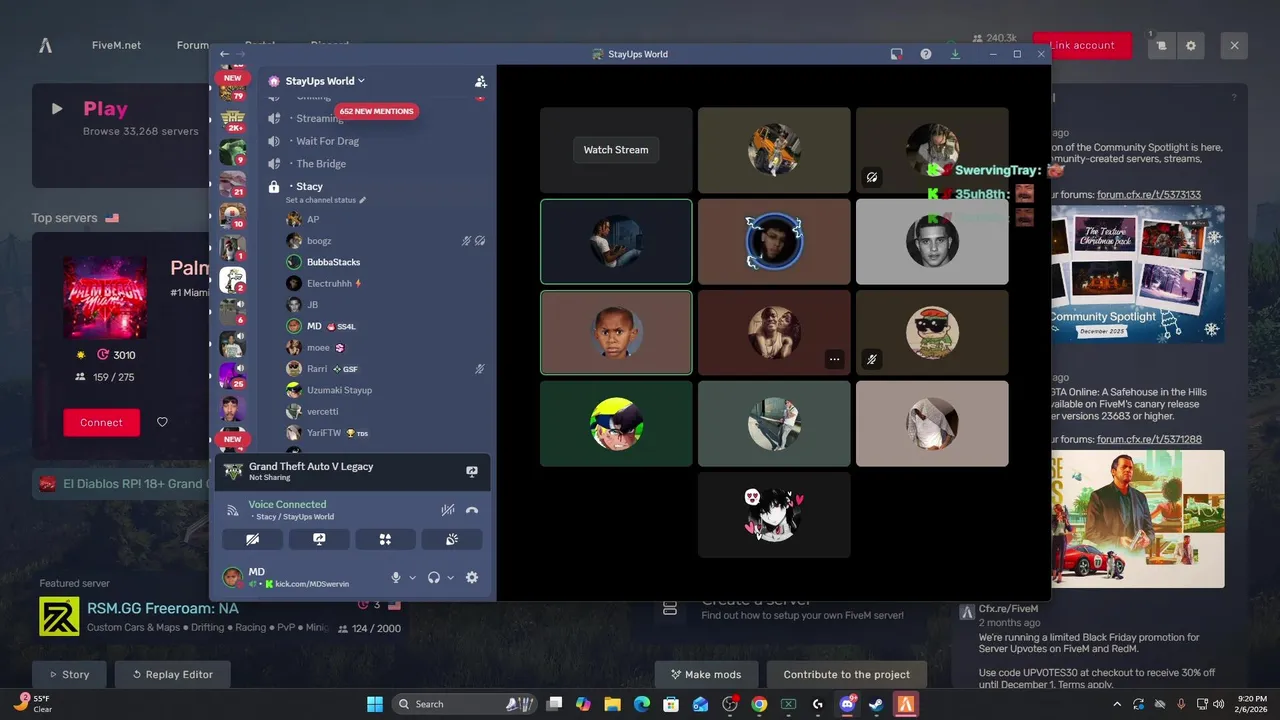
Task: Disconnect from the Stacy voice call
Action: (472, 510)
